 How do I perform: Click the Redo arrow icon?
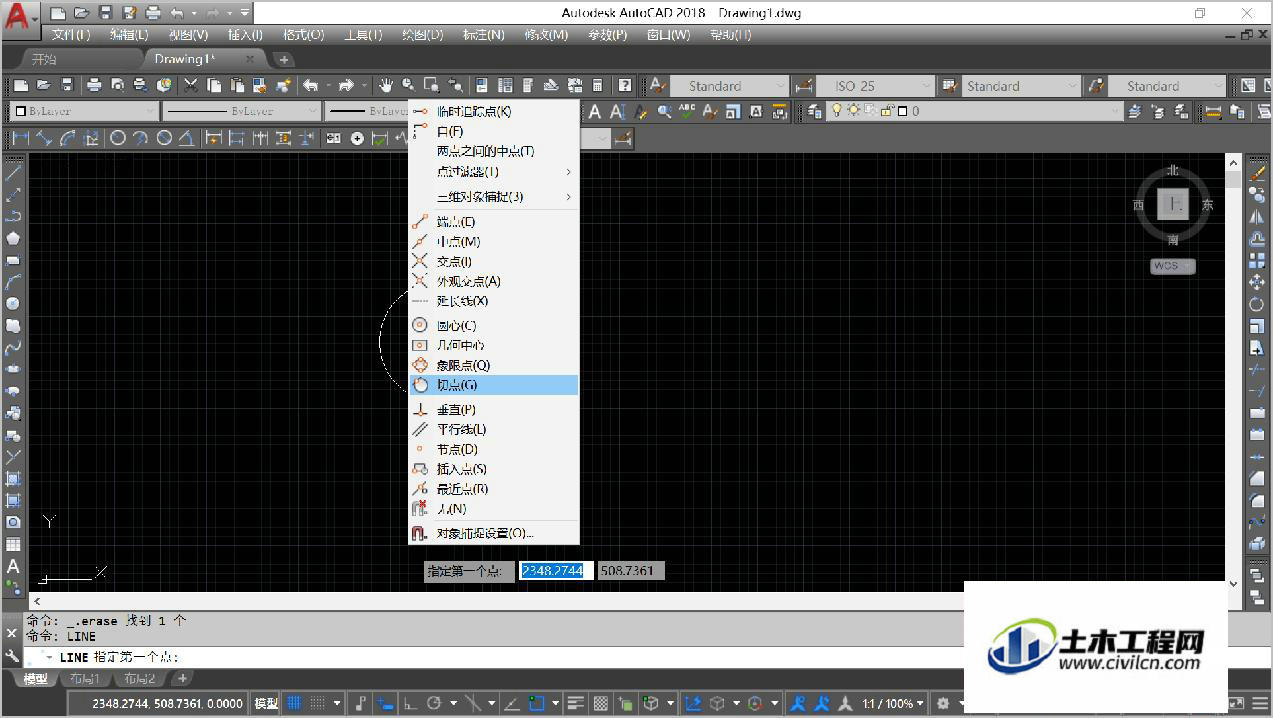[346, 86]
